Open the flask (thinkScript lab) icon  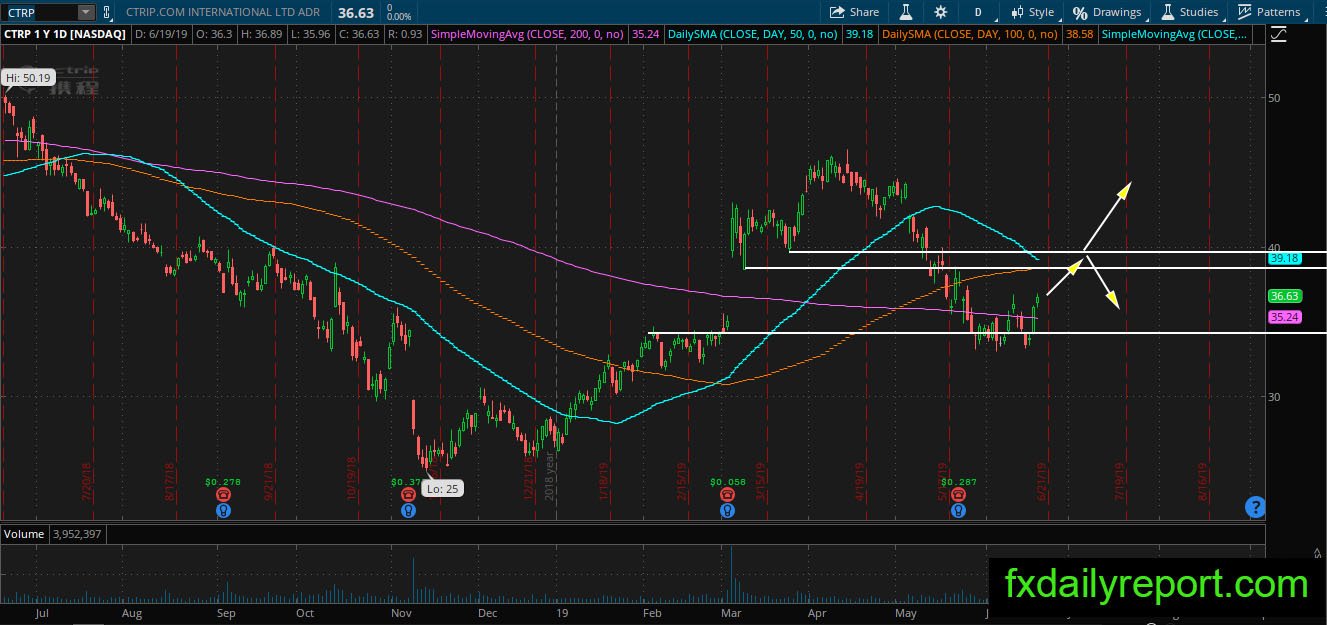coord(906,12)
